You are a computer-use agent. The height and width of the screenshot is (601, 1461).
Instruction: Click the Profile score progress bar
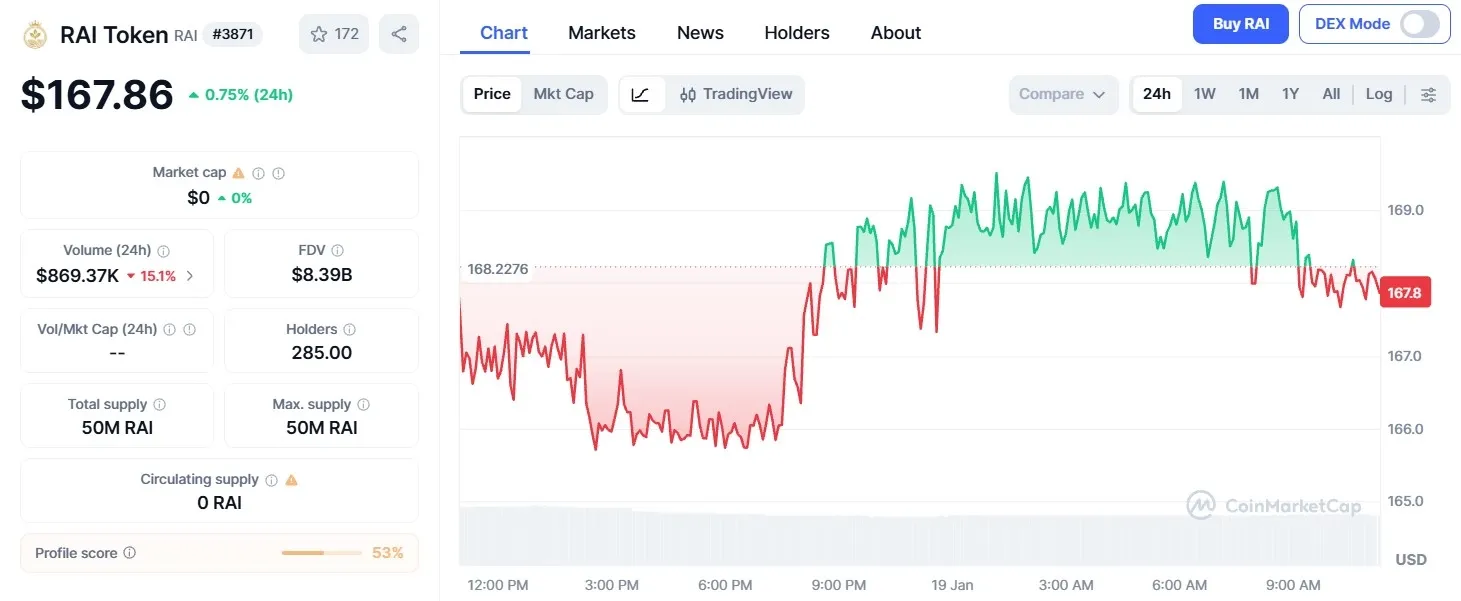coord(320,552)
